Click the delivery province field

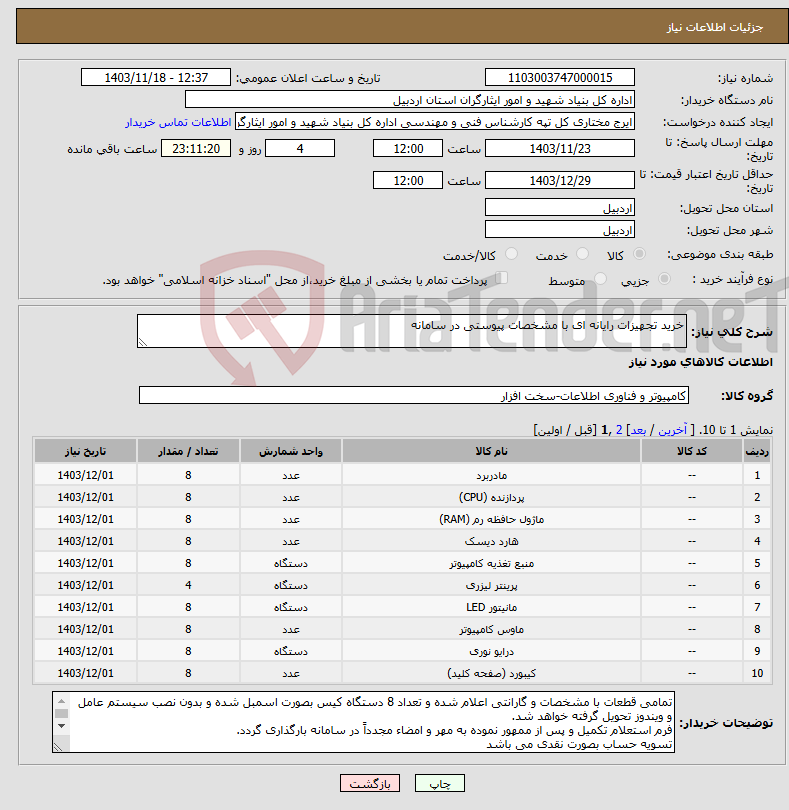560,208
